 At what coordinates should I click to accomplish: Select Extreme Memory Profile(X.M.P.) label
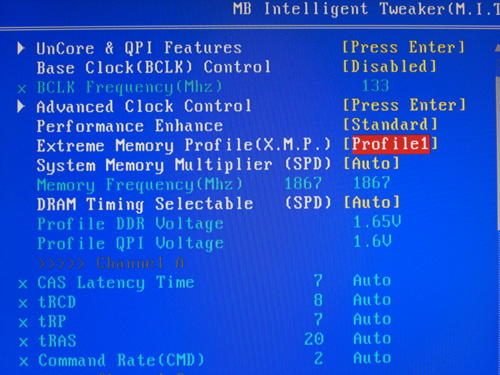pos(184,145)
